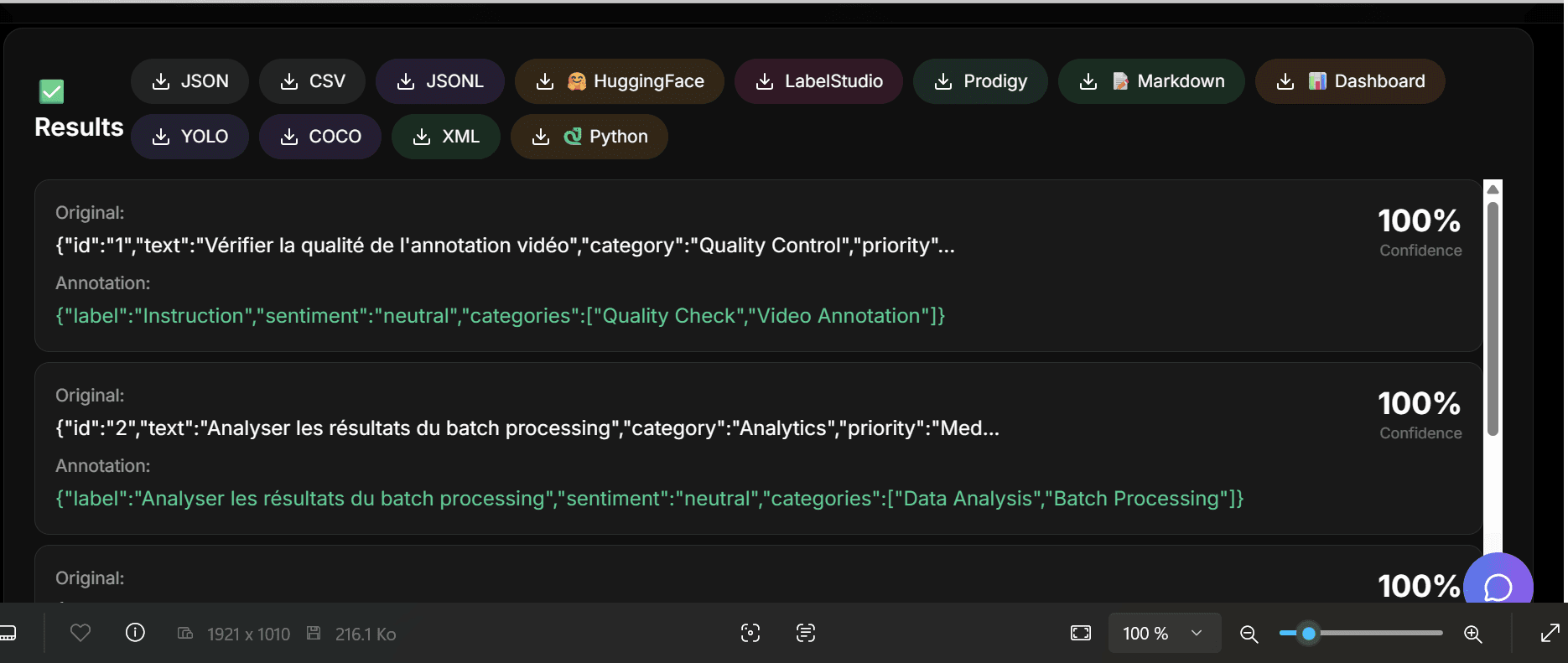Select the Batch Processing annotation line
1568x663 pixels.
tap(650, 499)
